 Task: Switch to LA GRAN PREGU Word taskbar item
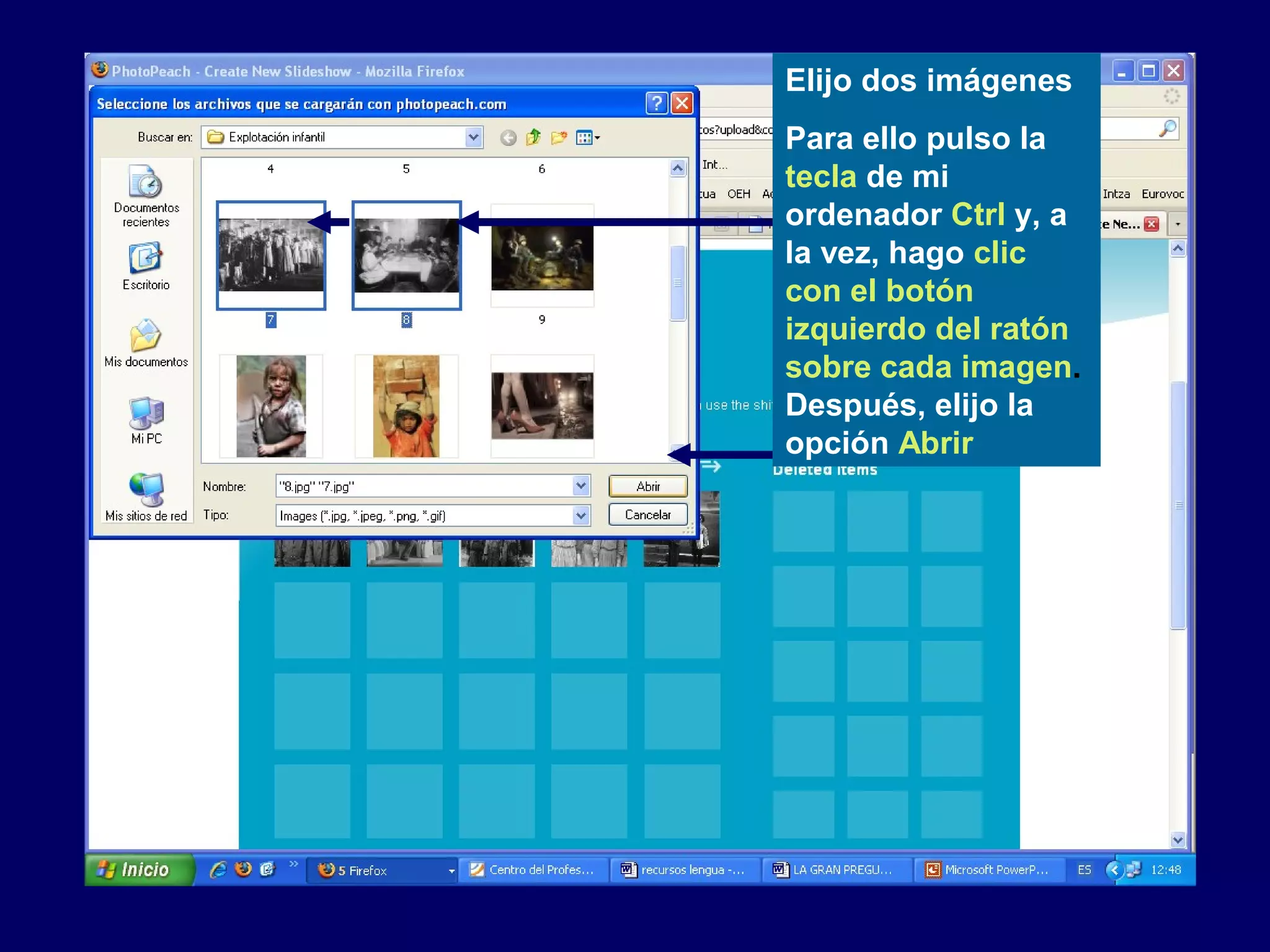(838, 870)
